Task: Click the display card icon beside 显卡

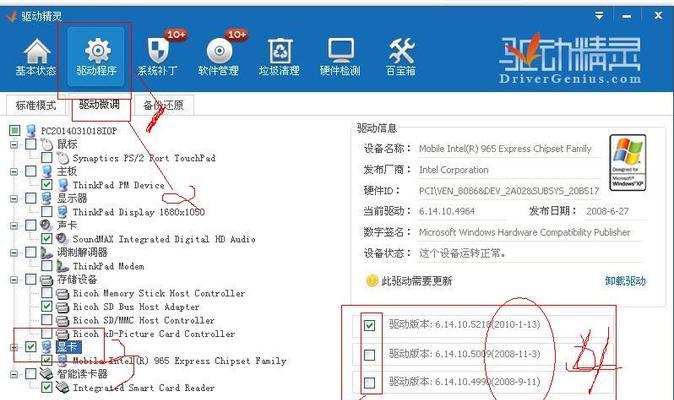Action: pyautogui.click(x=46, y=347)
